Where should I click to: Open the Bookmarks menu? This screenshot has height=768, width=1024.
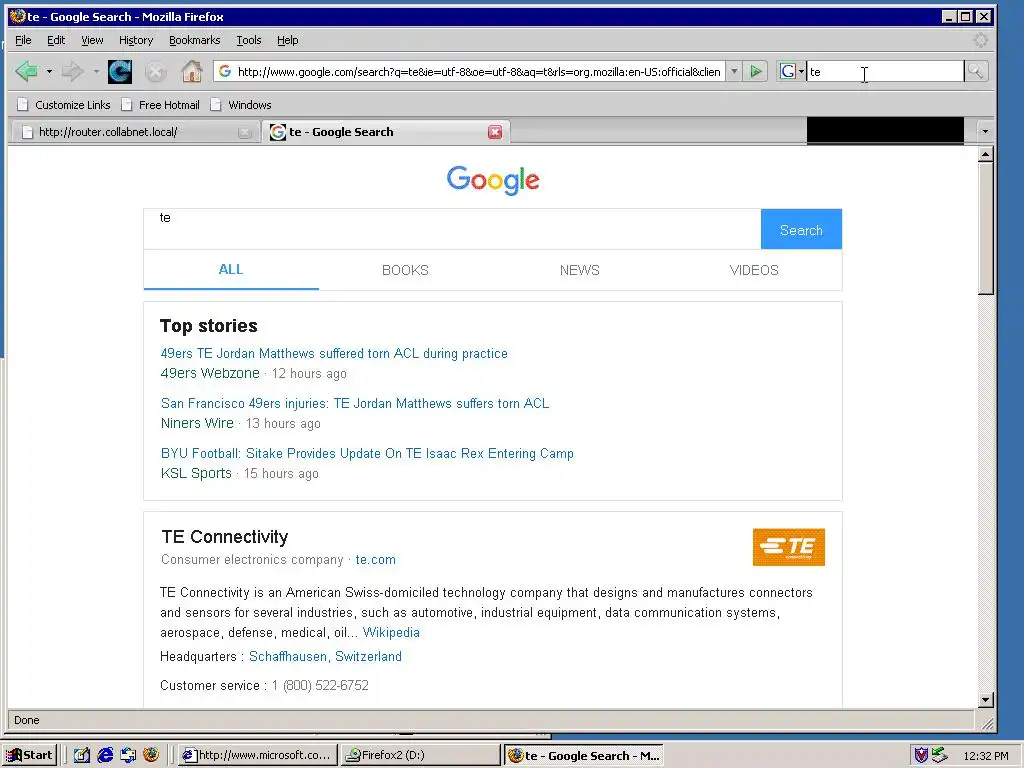pos(195,40)
